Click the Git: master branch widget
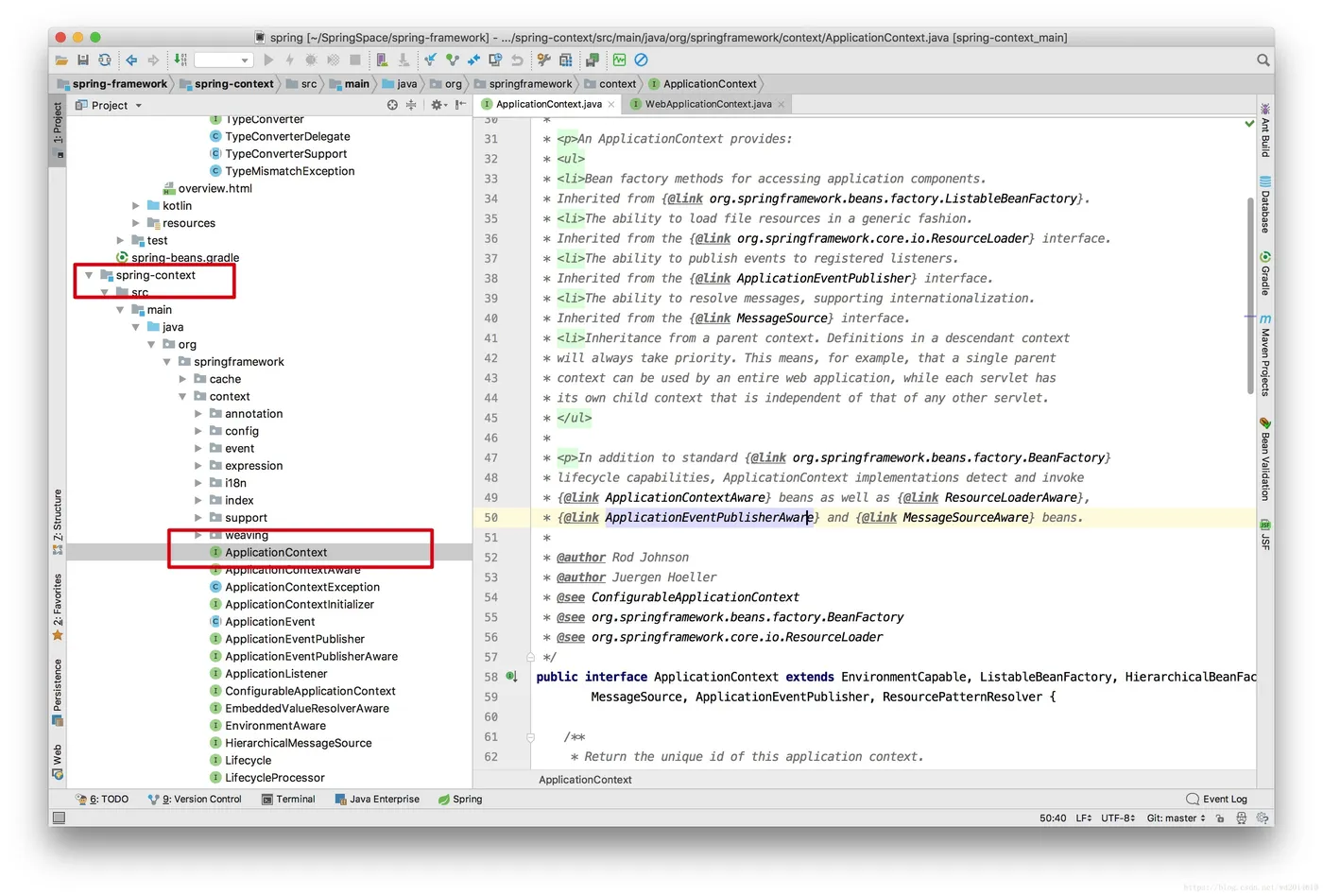Image resolution: width=1323 pixels, height=896 pixels. (x=1176, y=818)
